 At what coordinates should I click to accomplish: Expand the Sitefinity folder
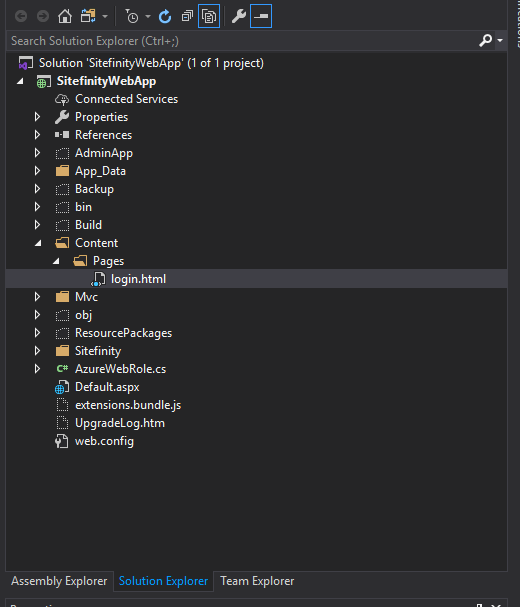point(37,351)
